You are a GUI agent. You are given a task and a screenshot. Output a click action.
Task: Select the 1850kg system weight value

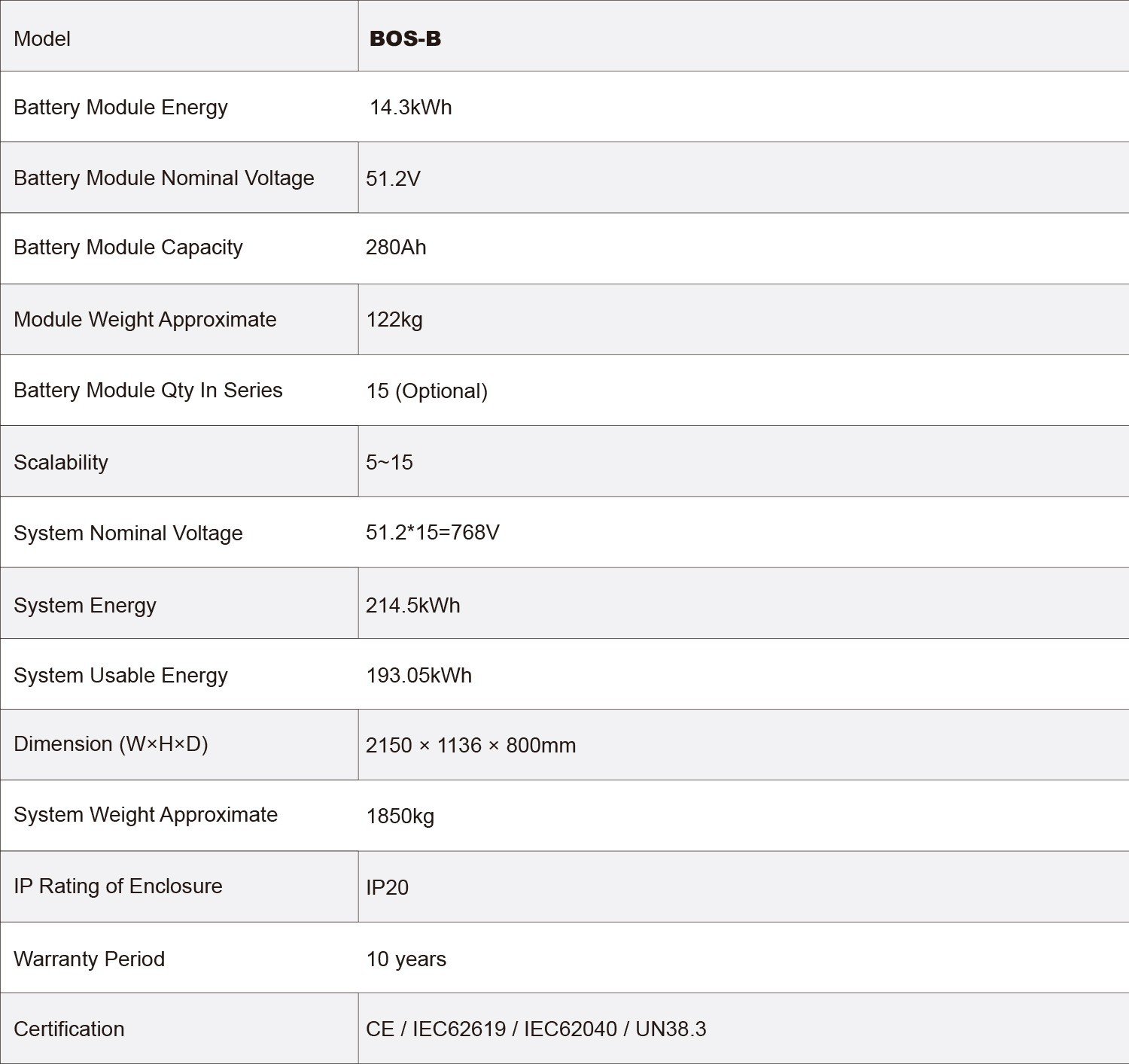tap(400, 816)
